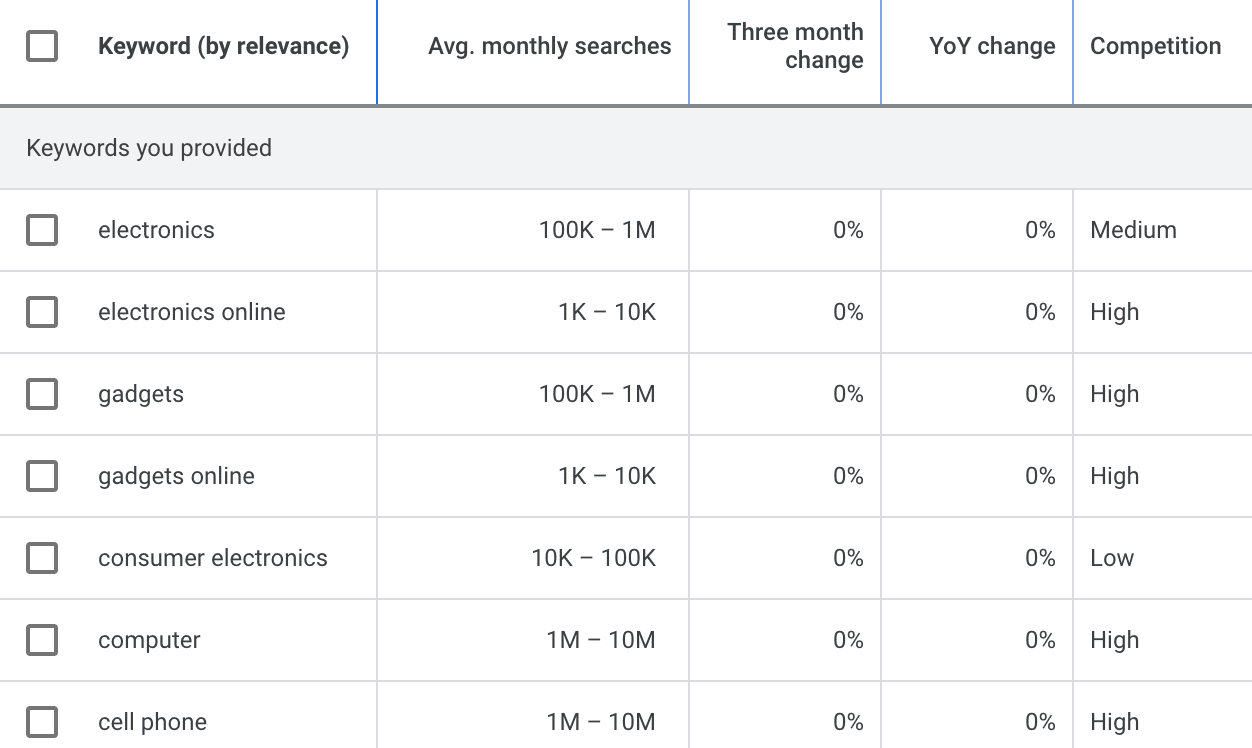Select the Keywords you provided section header
The image size is (1252, 748).
149,147
